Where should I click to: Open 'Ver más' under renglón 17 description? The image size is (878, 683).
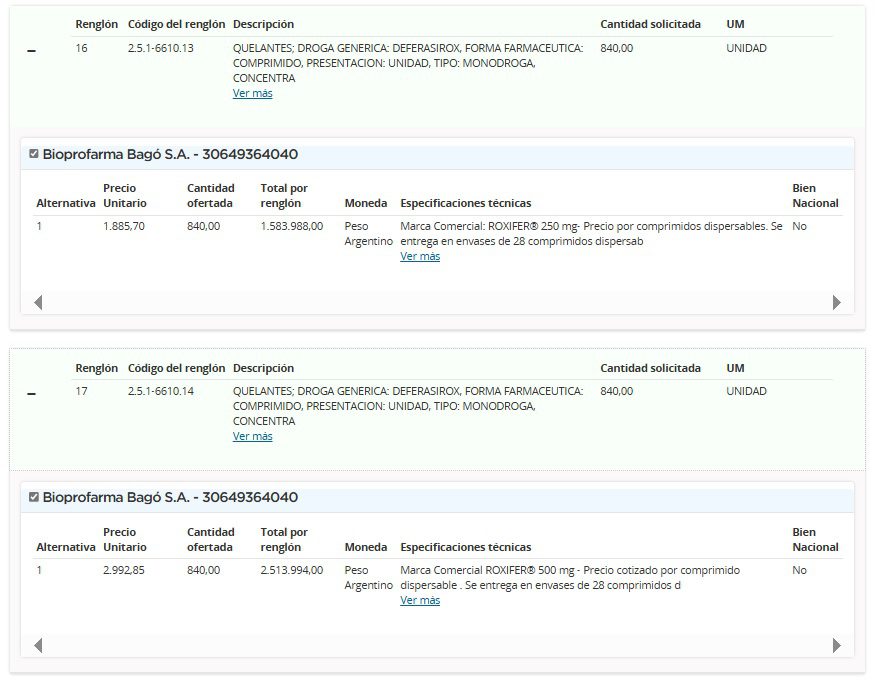[252, 436]
